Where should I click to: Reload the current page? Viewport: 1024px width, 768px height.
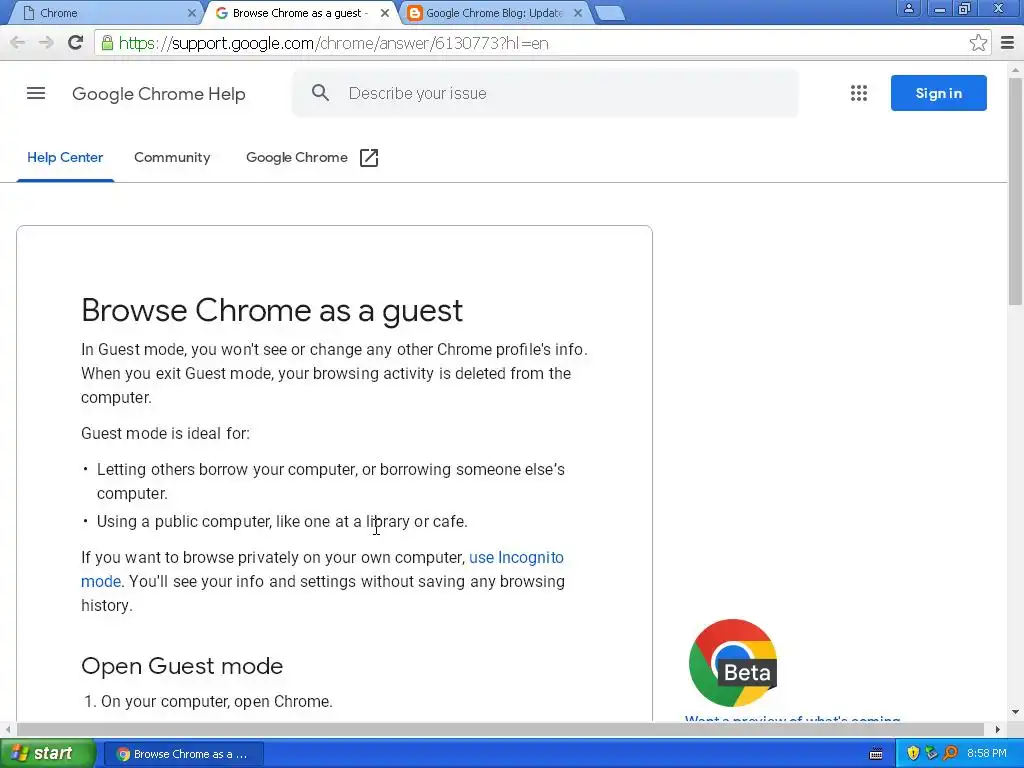coord(76,43)
